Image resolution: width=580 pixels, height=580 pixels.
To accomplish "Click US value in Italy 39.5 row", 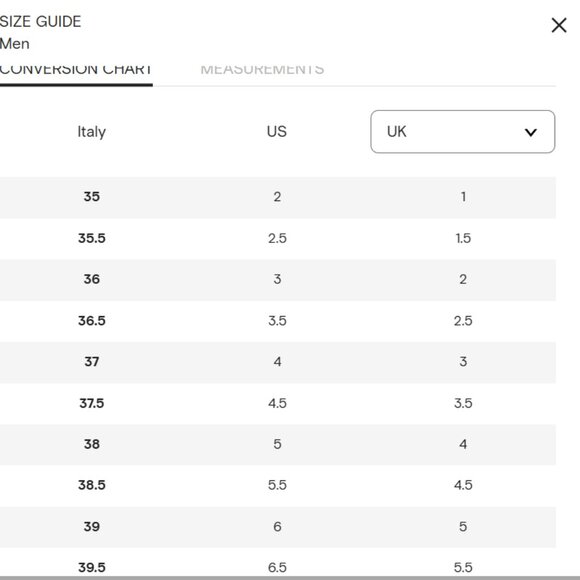I will (x=277, y=567).
